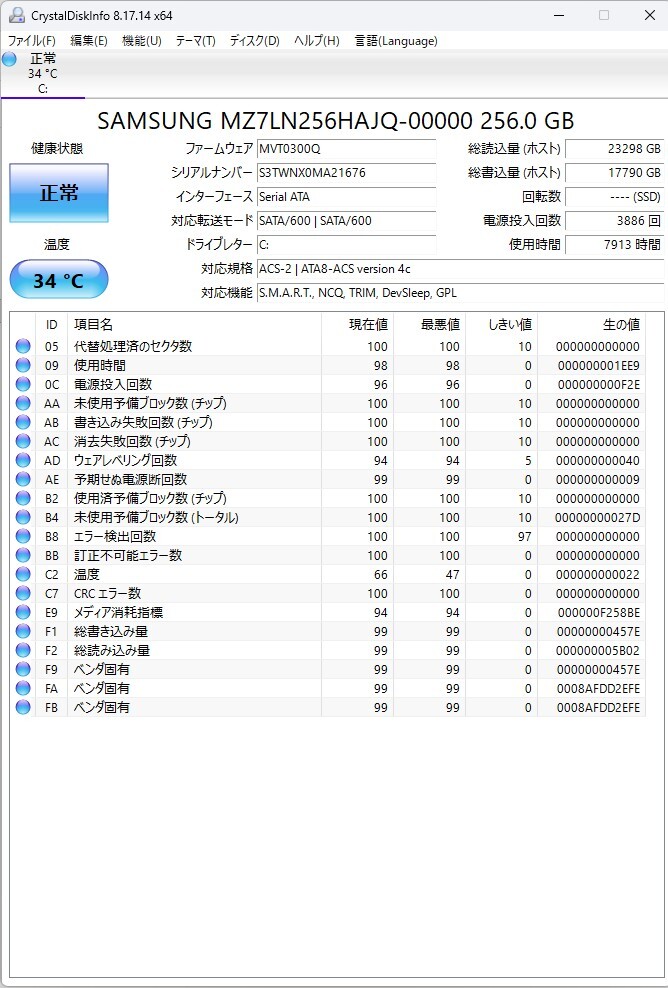
Task: Select the C: drive tab showing 34 °C
Action: click(43, 74)
